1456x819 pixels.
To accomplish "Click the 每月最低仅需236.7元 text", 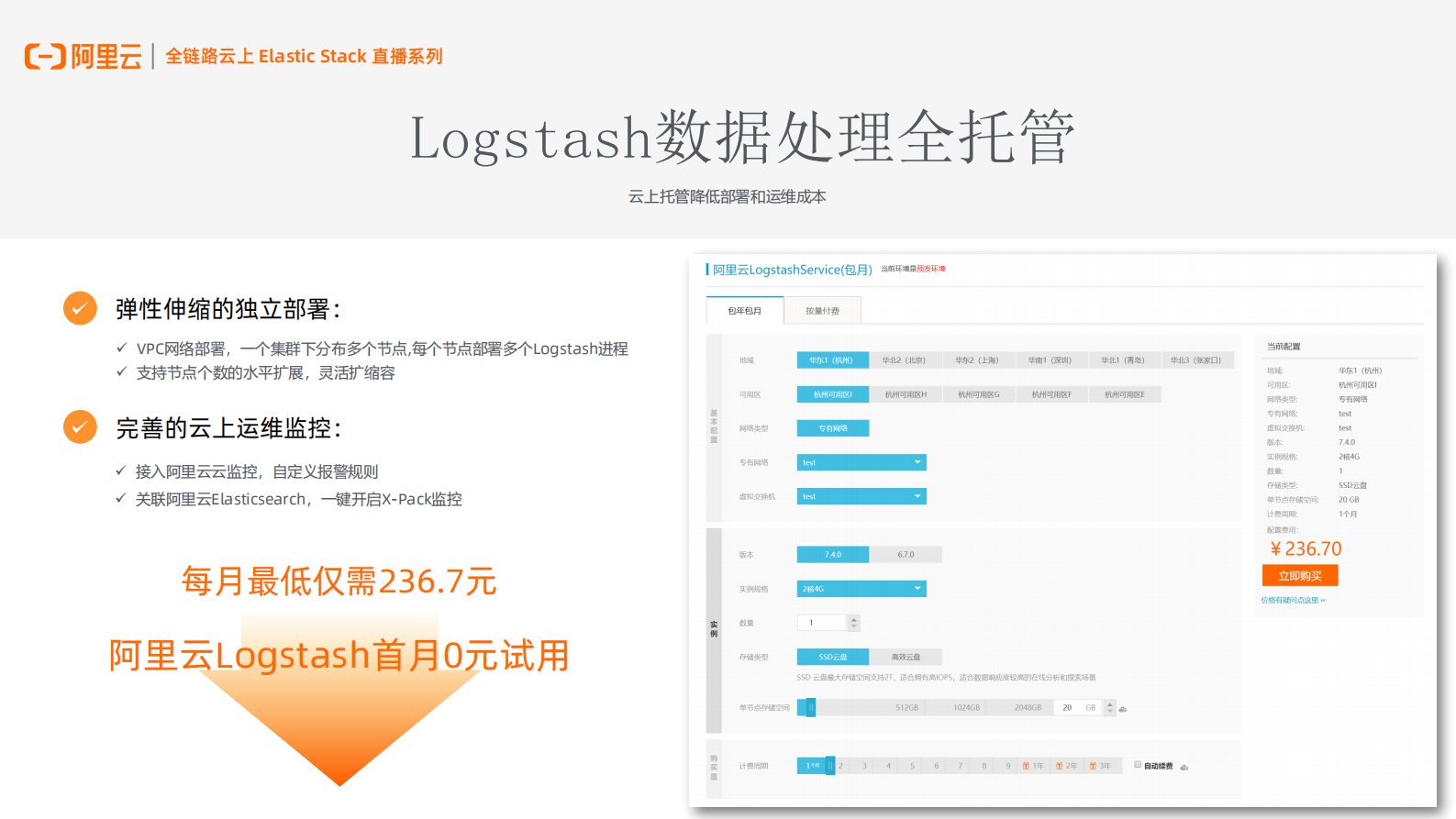I will (339, 581).
